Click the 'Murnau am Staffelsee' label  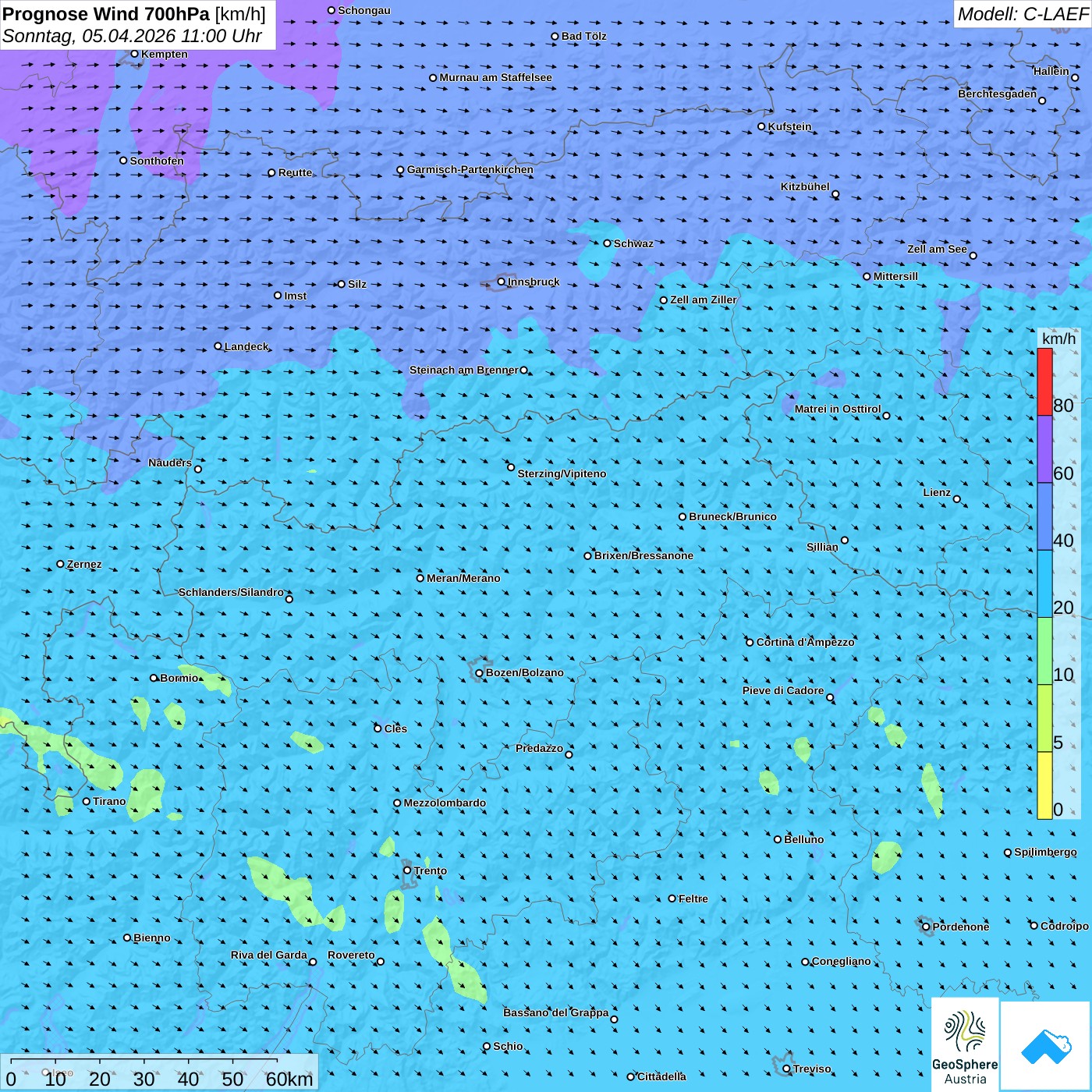(x=495, y=77)
